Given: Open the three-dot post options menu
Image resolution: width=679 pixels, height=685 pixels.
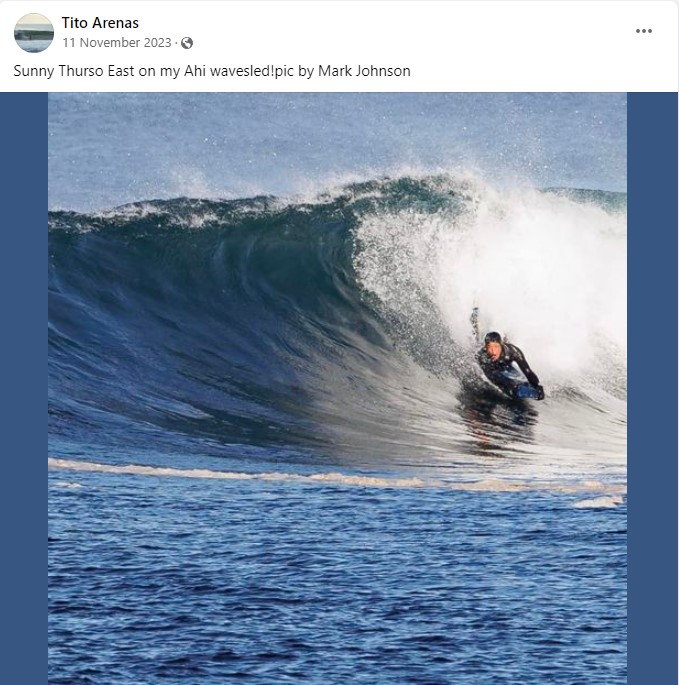Looking at the screenshot, I should tap(644, 31).
